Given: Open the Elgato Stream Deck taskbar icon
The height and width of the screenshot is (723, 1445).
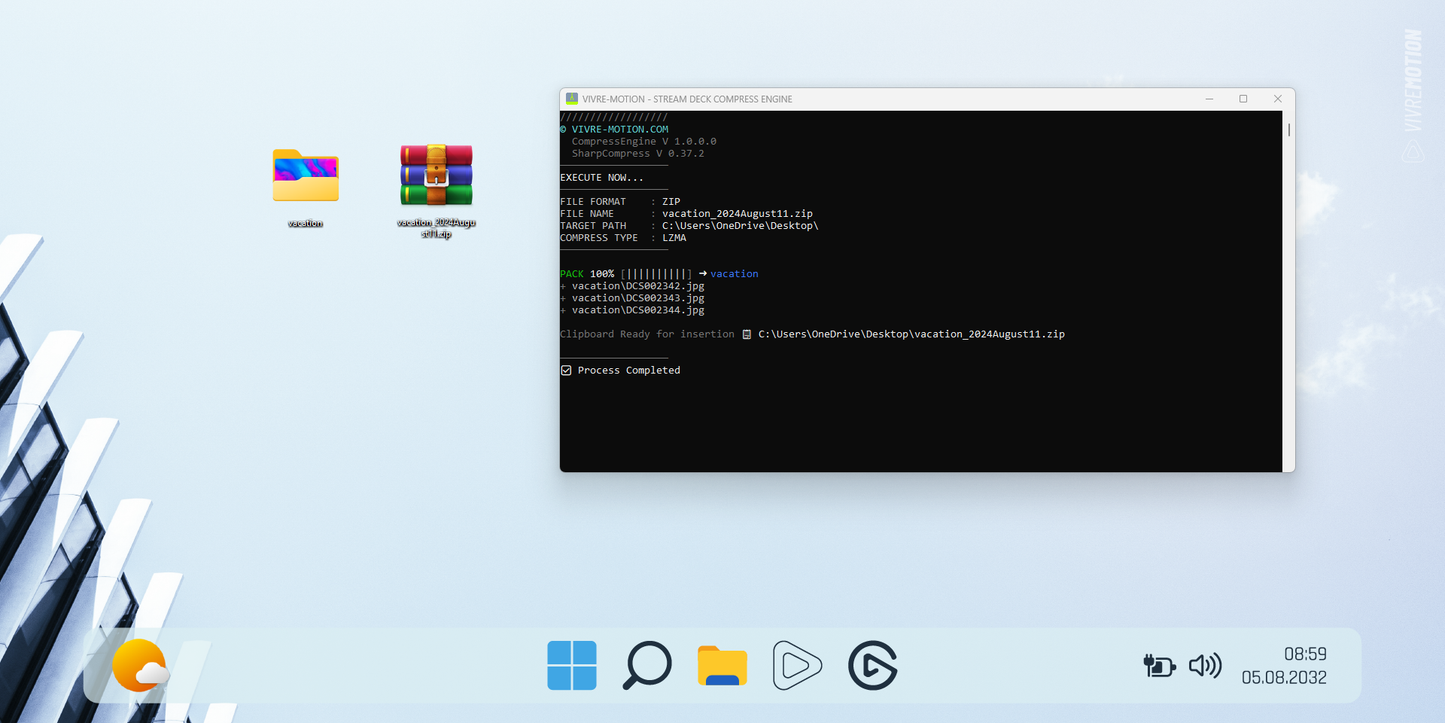Looking at the screenshot, I should coord(872,665).
